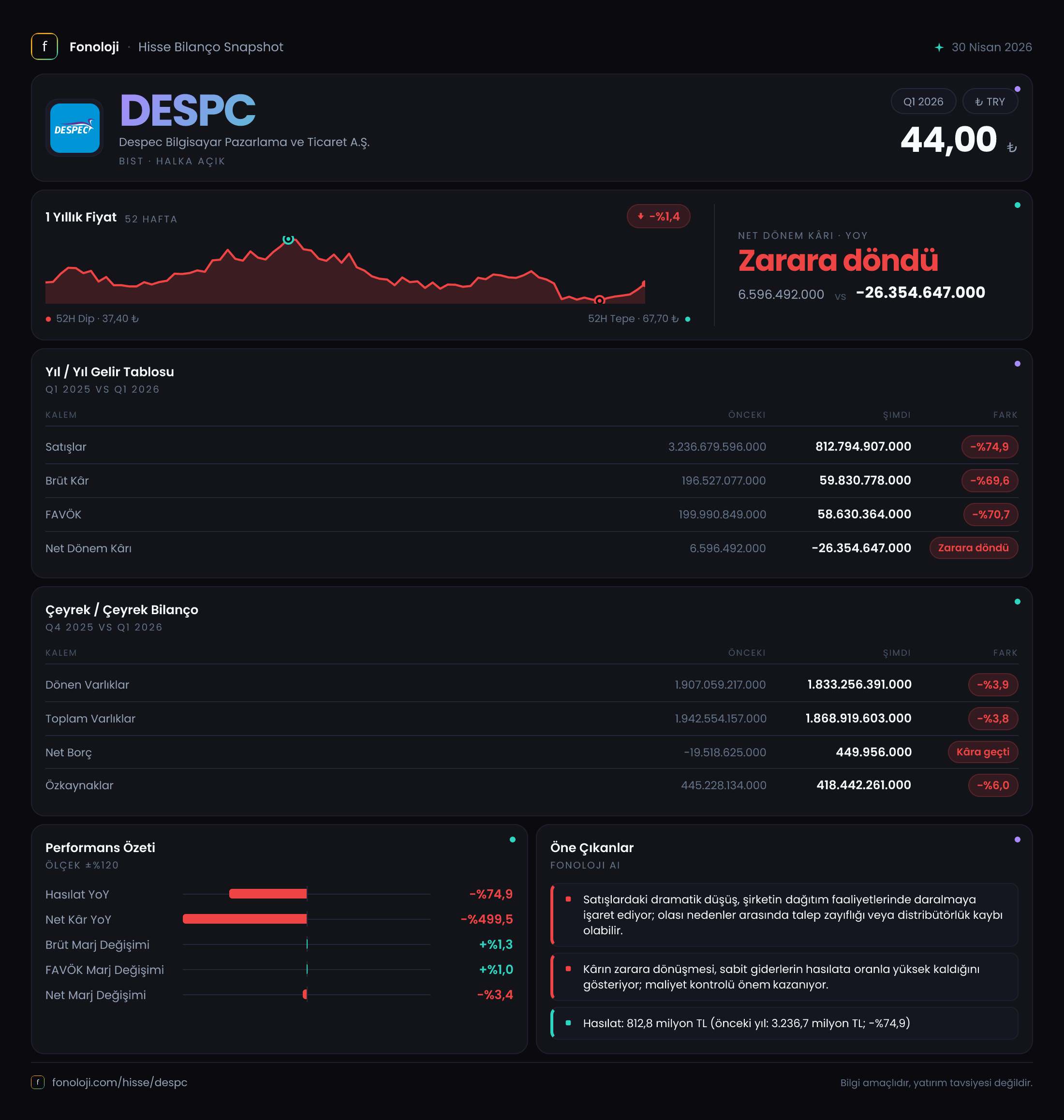The height and width of the screenshot is (1120, 1064).
Task: Click the Fonoloji "f" logo in the header
Action: tap(44, 46)
